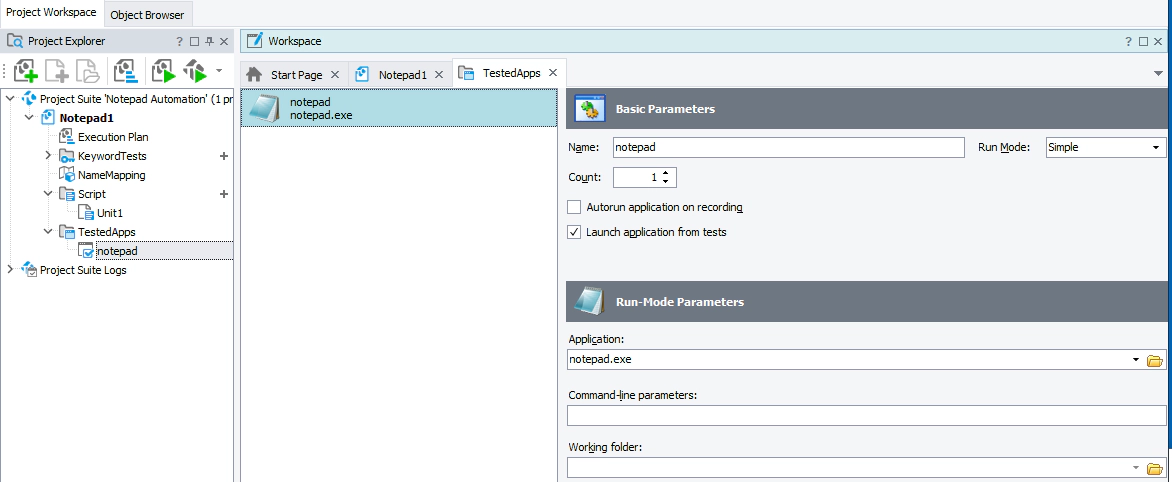Click the Add New Project toolbar icon
The width and height of the screenshot is (1172, 482).
click(26, 71)
